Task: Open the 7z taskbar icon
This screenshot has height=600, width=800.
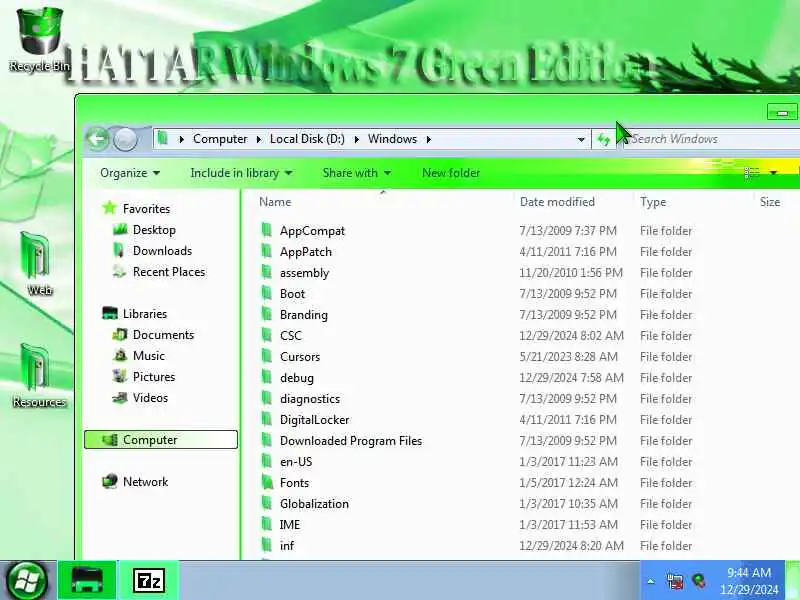Action: tap(148, 581)
